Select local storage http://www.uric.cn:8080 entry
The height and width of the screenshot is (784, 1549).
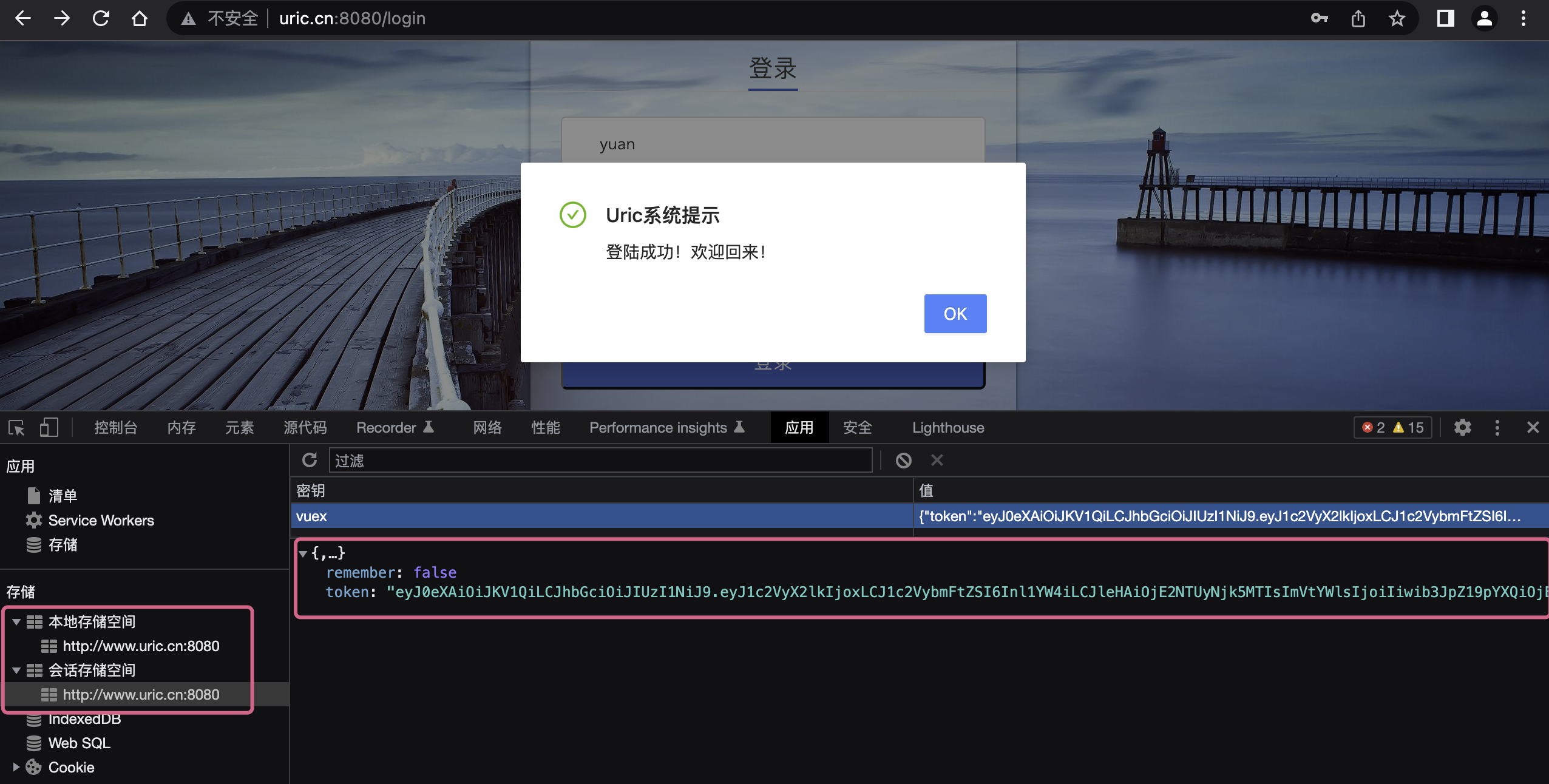[141, 646]
